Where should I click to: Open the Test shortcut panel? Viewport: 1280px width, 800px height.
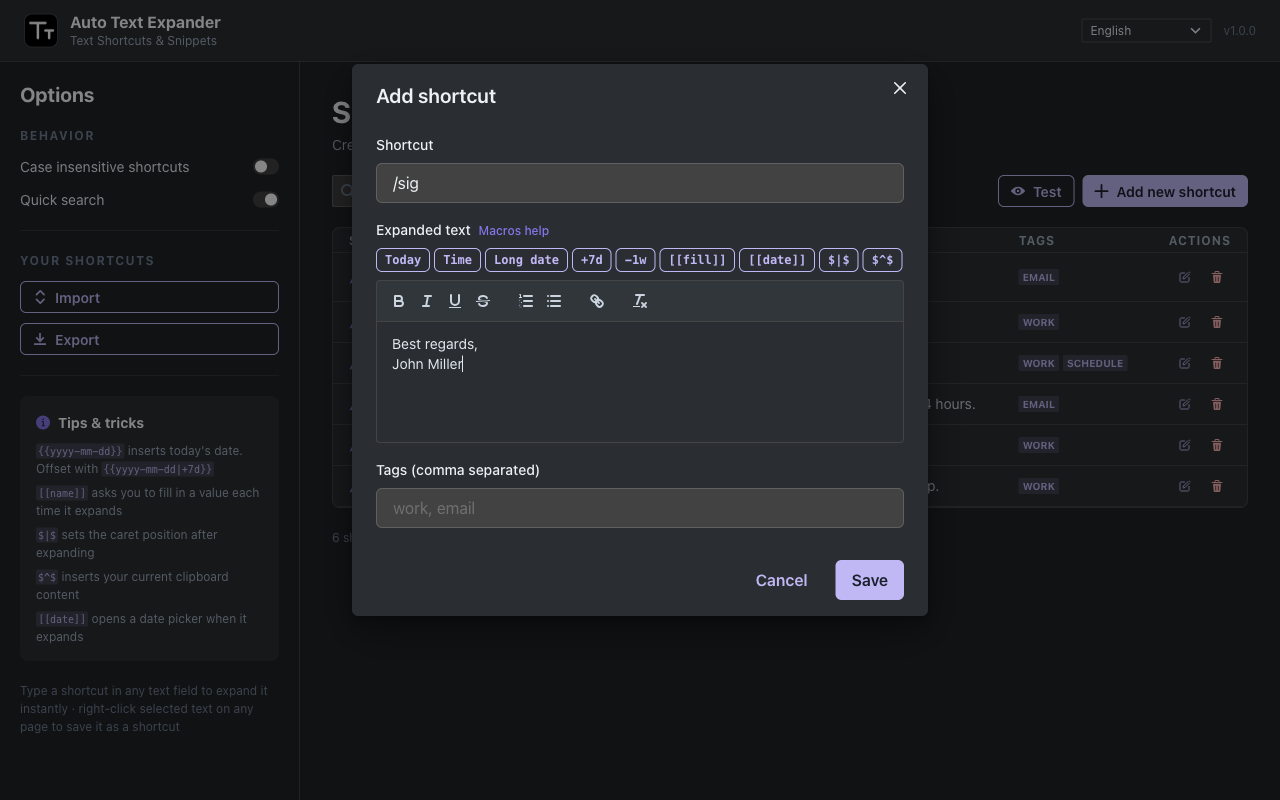coord(1036,191)
